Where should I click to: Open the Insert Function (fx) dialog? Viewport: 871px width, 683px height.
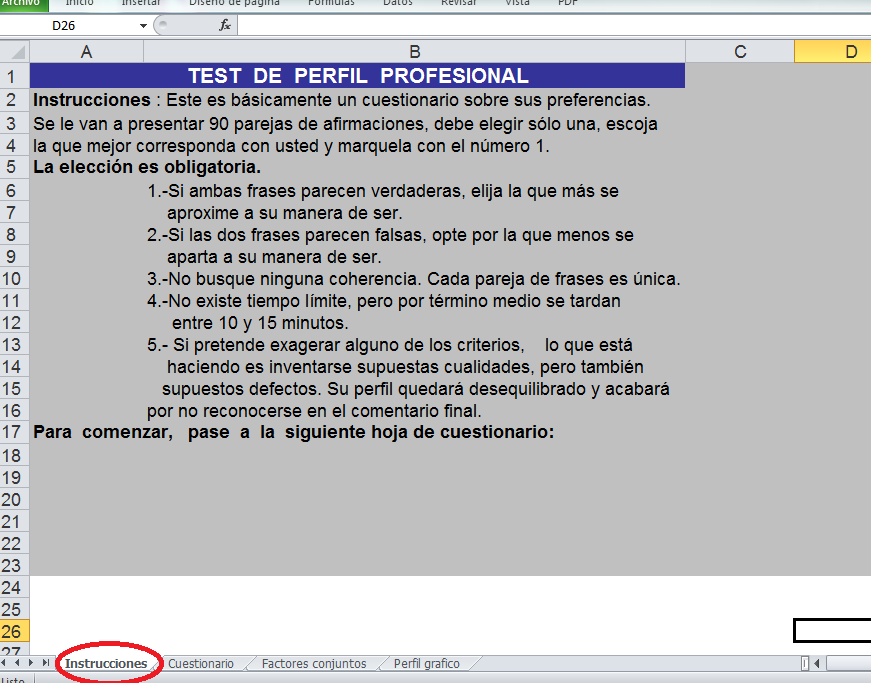tap(223, 25)
